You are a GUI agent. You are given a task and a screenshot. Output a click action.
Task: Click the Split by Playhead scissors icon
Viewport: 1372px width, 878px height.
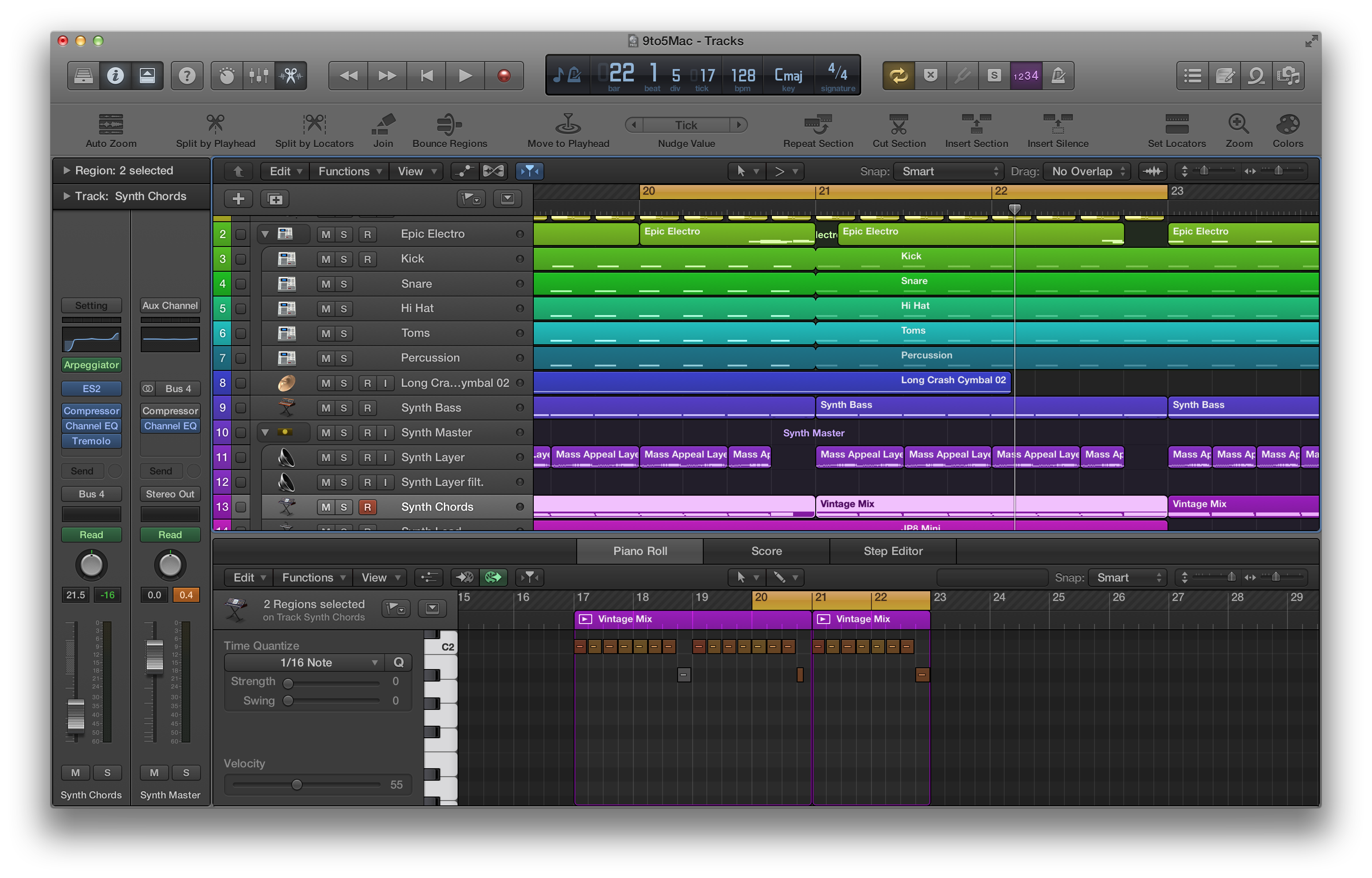click(x=215, y=124)
